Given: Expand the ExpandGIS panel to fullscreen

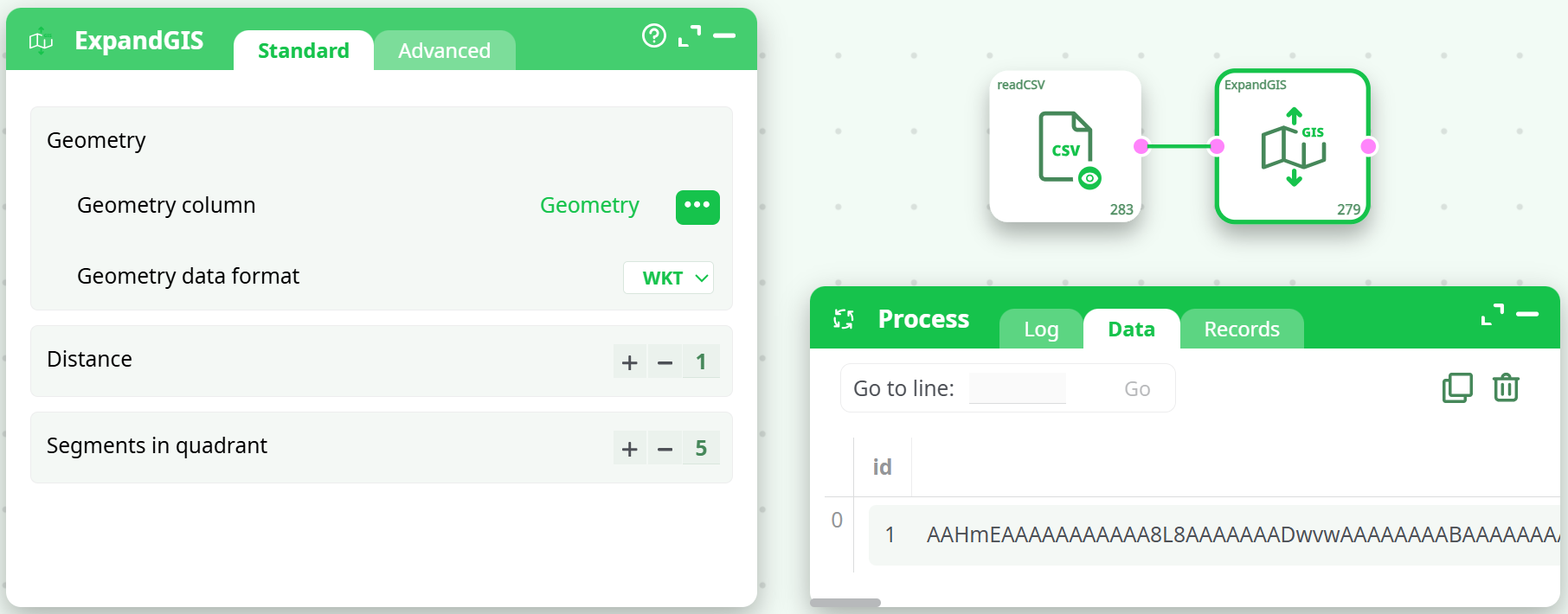Looking at the screenshot, I should click(690, 35).
